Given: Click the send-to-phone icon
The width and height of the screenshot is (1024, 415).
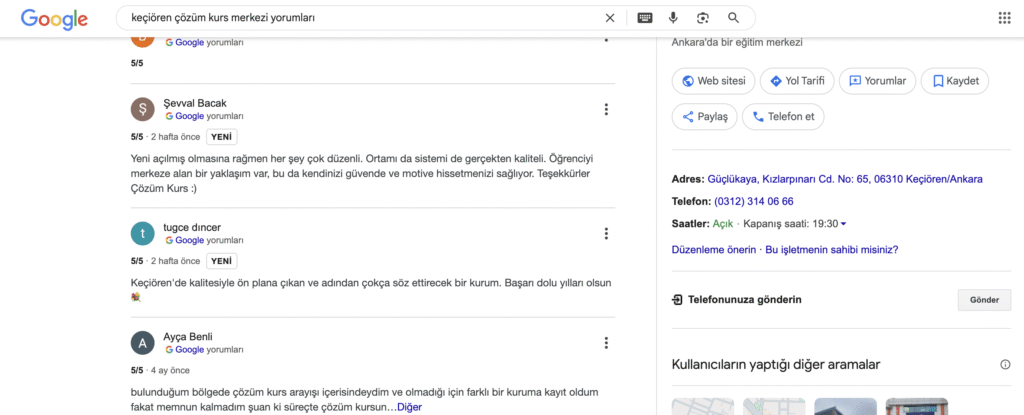Looking at the screenshot, I should click(x=677, y=300).
